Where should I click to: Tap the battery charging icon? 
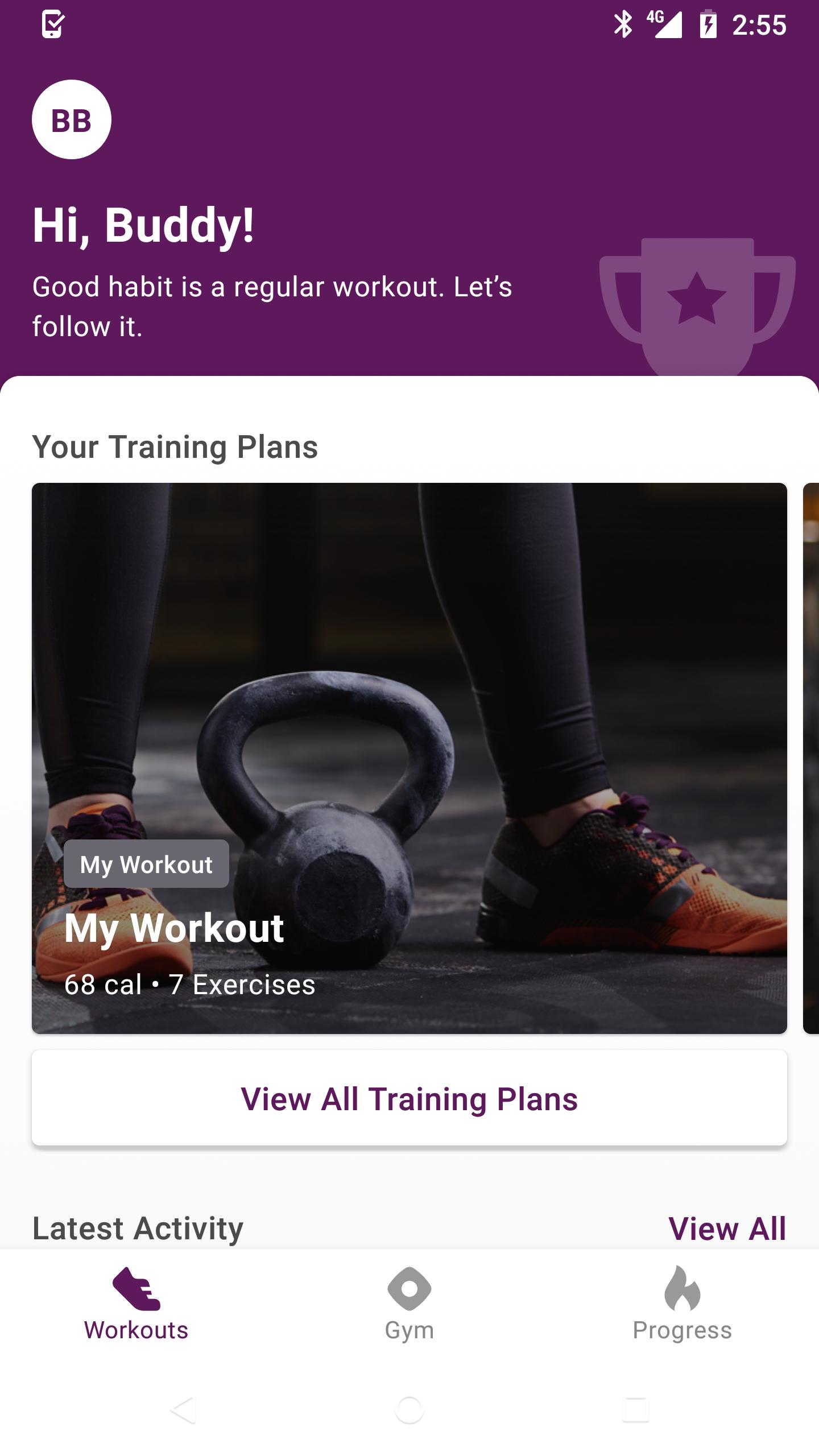click(x=708, y=24)
